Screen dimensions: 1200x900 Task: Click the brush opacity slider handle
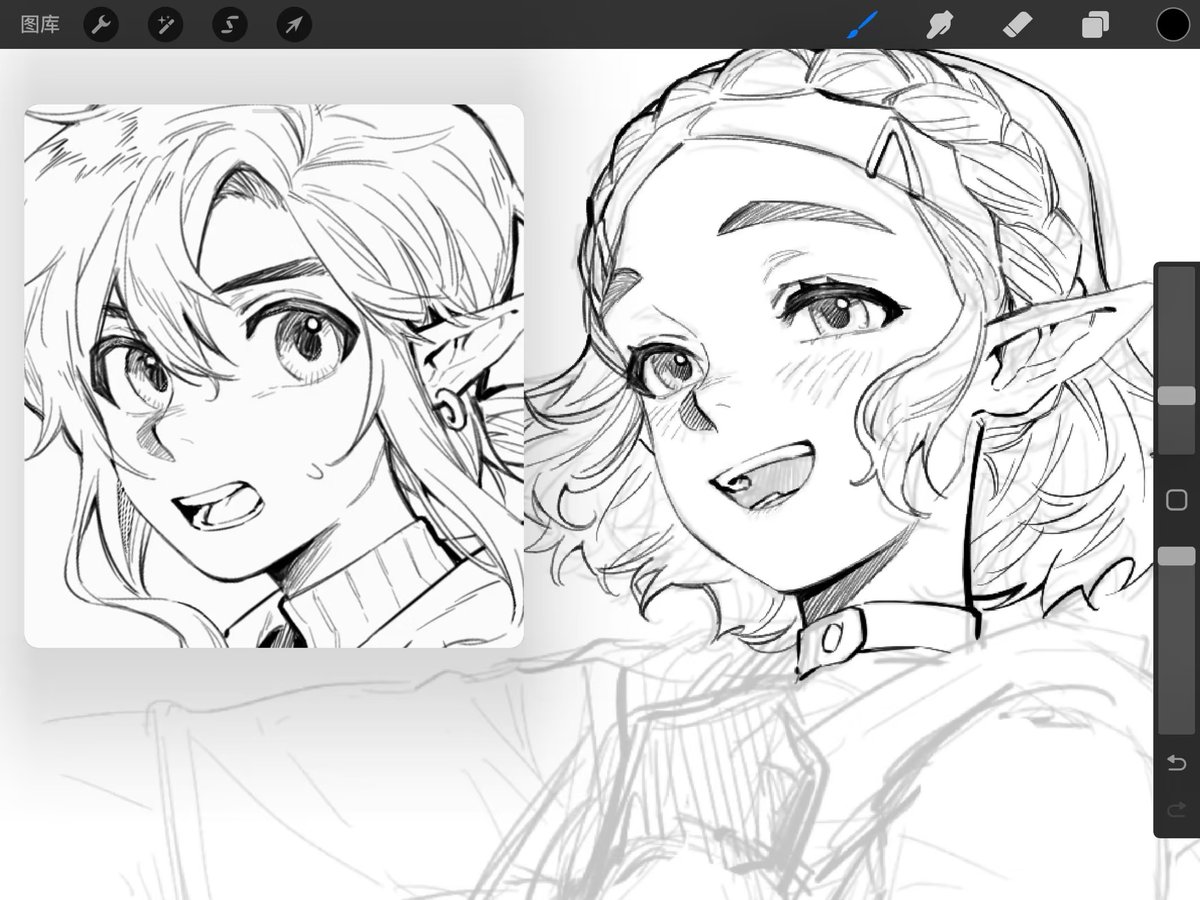click(x=1177, y=556)
